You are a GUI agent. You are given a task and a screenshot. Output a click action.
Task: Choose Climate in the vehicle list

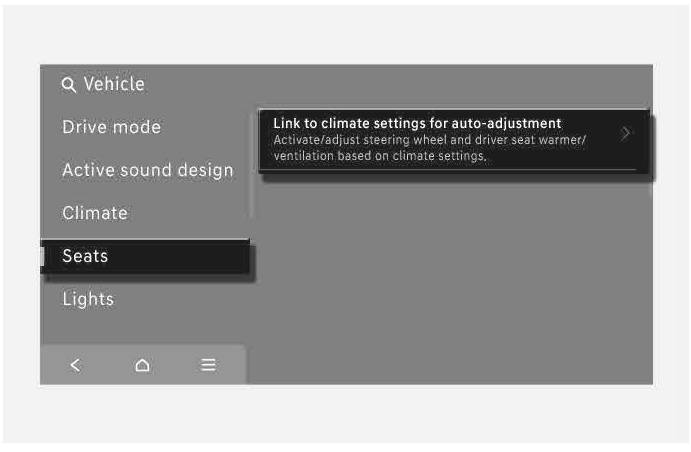(95, 213)
